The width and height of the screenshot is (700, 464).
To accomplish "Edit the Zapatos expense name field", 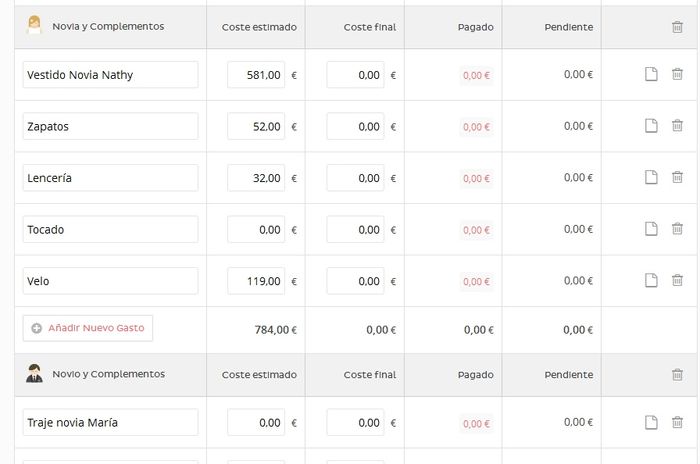I will [x=110, y=126].
